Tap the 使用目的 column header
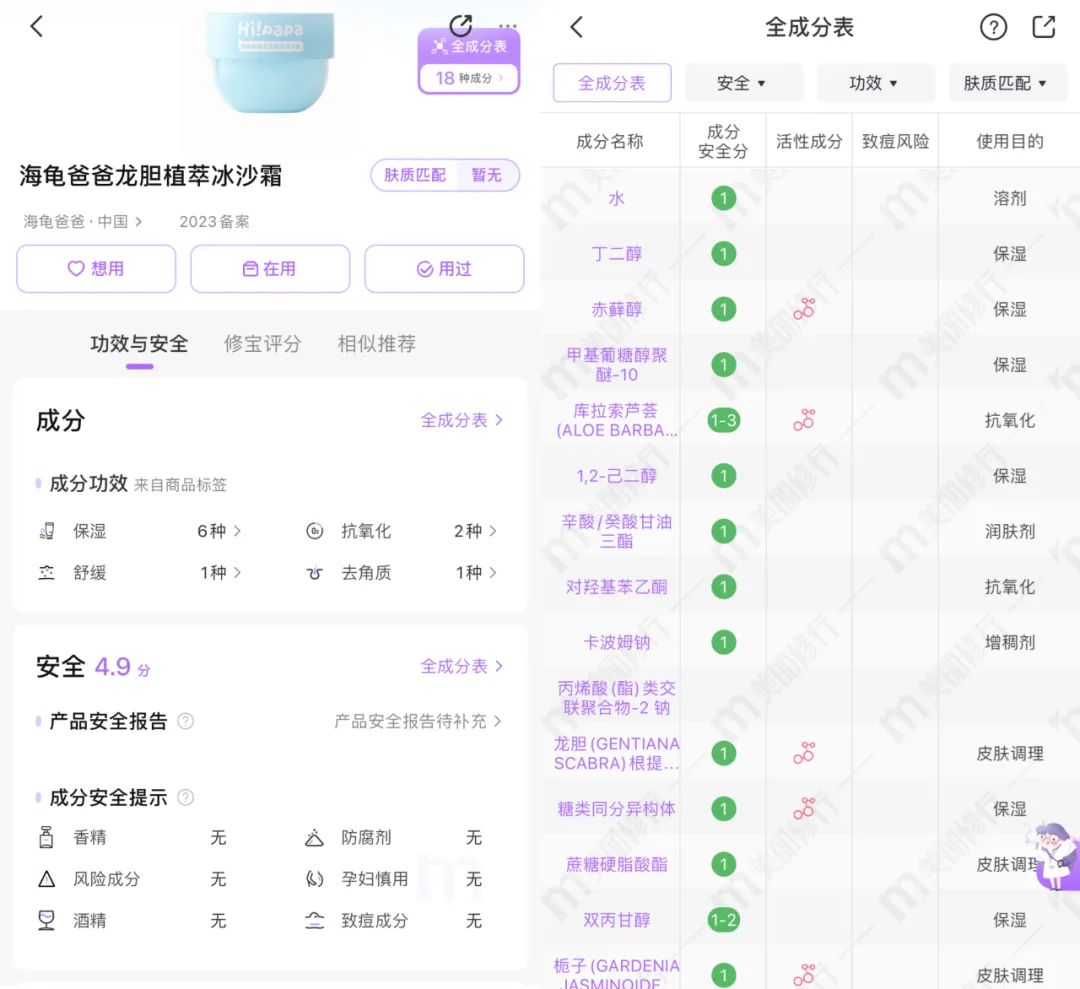 click(1010, 141)
